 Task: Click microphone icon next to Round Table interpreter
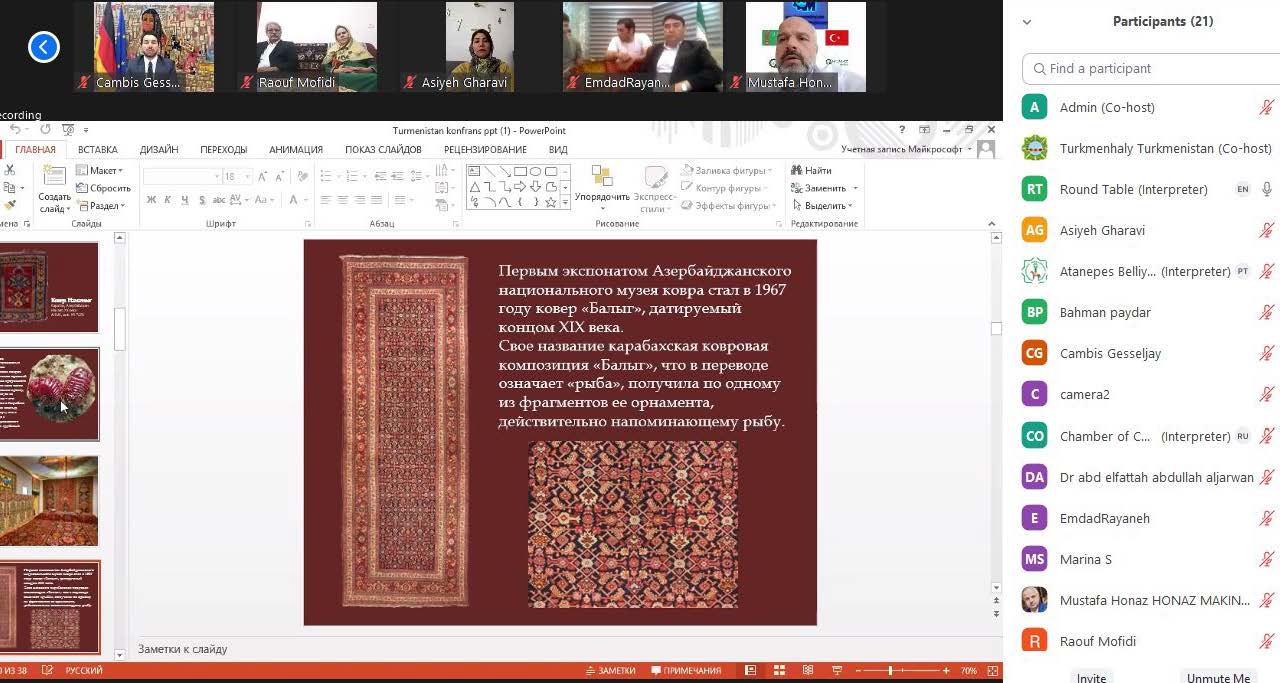click(1267, 189)
